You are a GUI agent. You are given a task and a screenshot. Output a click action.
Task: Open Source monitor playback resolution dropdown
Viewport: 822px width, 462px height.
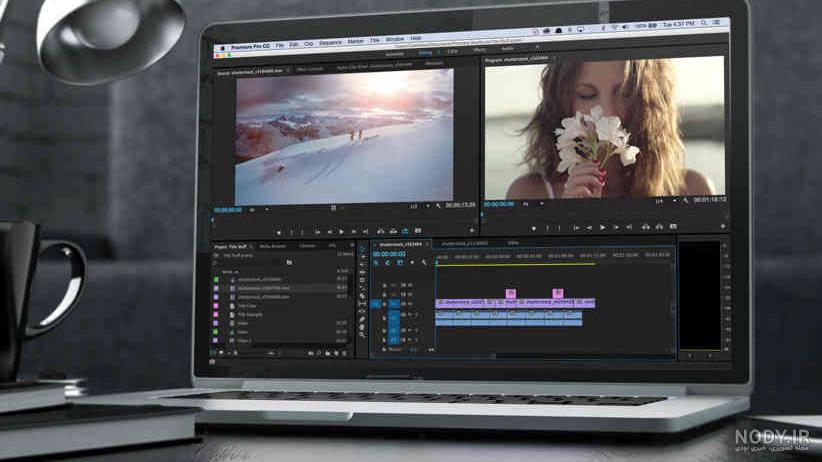[419, 206]
